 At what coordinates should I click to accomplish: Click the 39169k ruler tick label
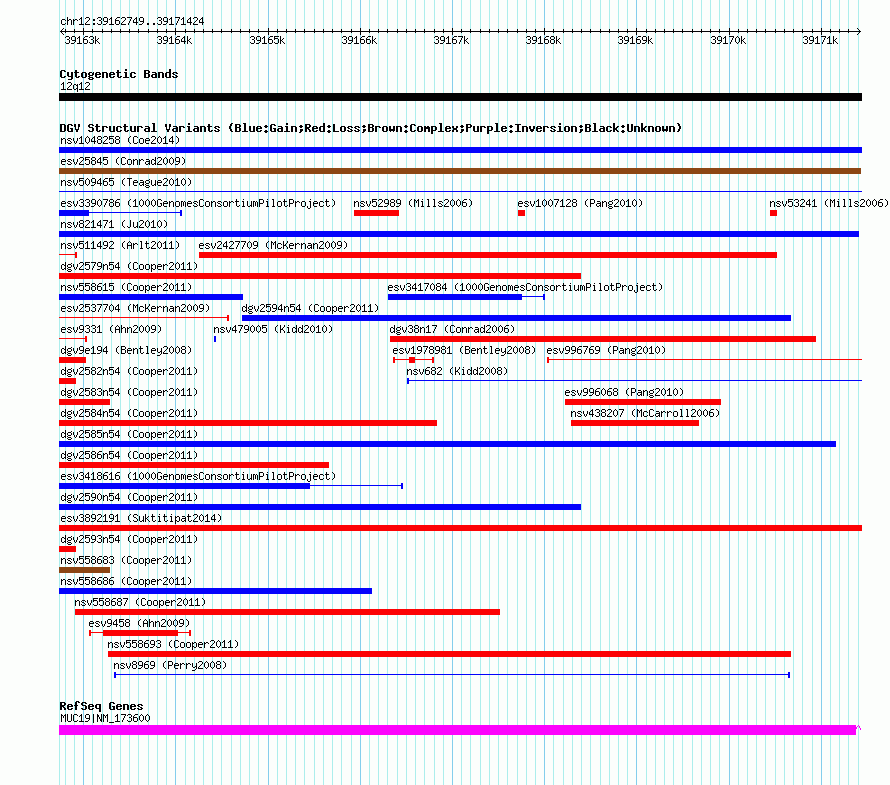[x=635, y=40]
